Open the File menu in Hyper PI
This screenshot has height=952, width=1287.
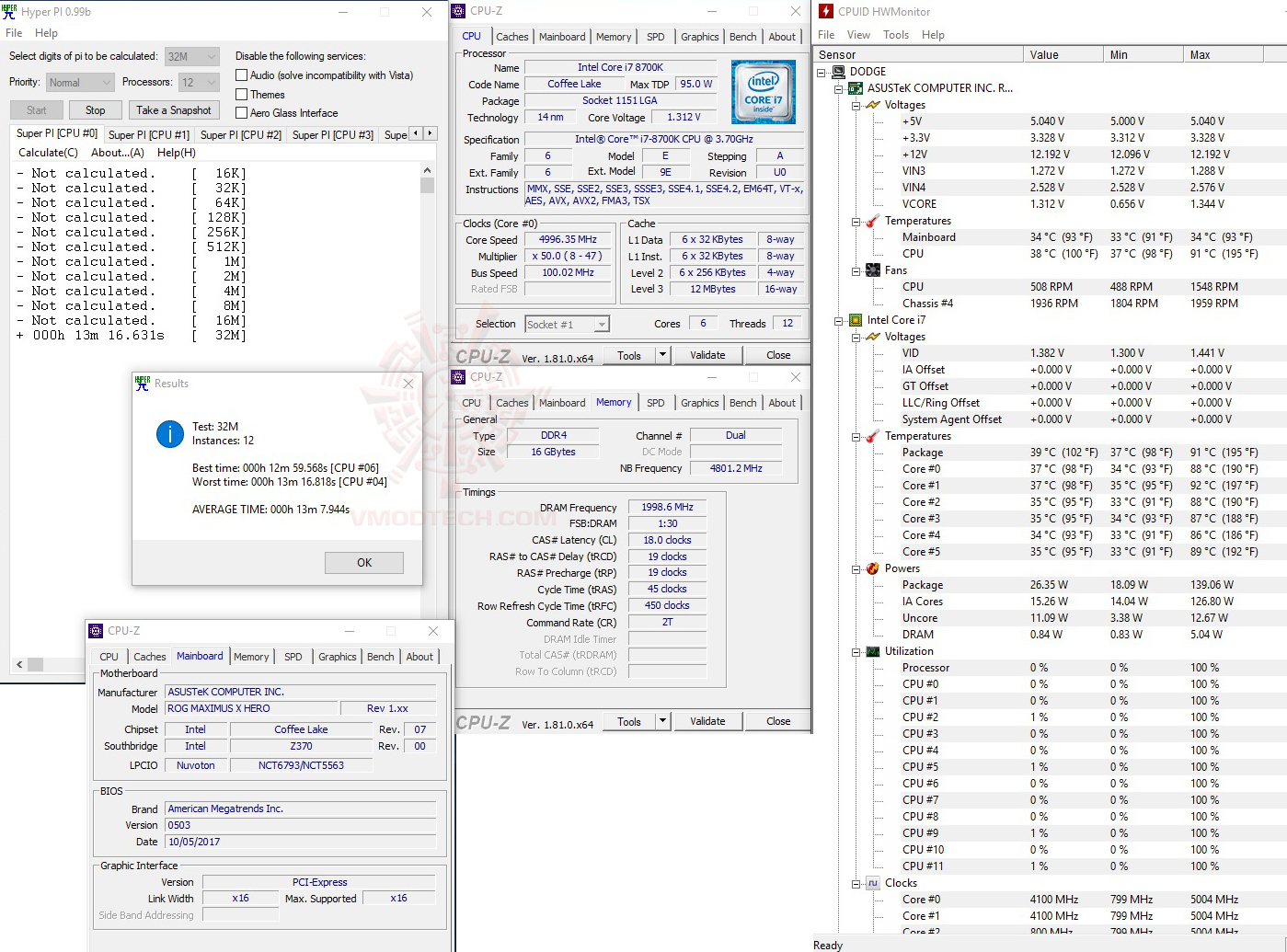click(x=14, y=33)
